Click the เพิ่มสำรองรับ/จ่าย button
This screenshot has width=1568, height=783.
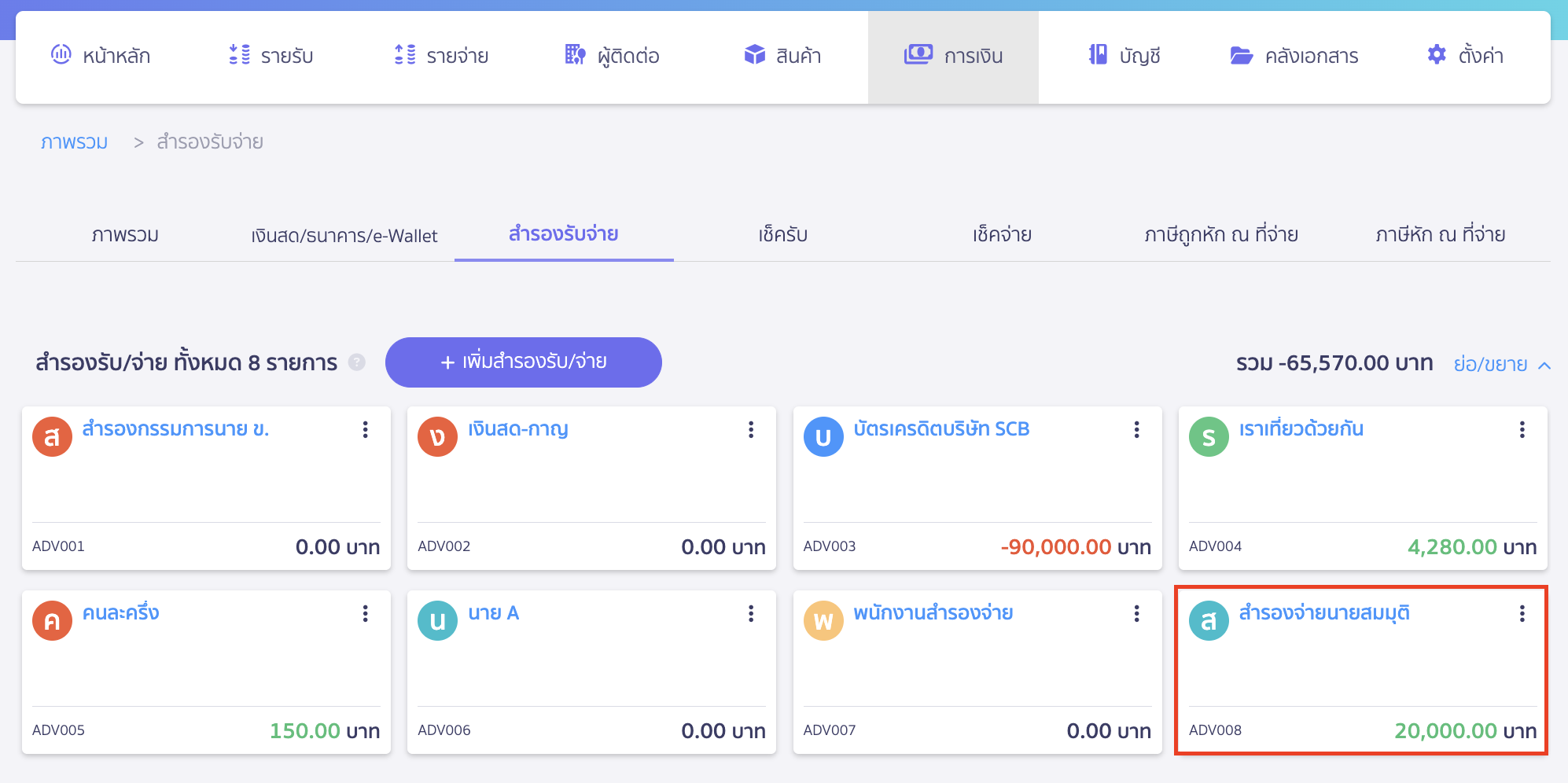(x=524, y=362)
